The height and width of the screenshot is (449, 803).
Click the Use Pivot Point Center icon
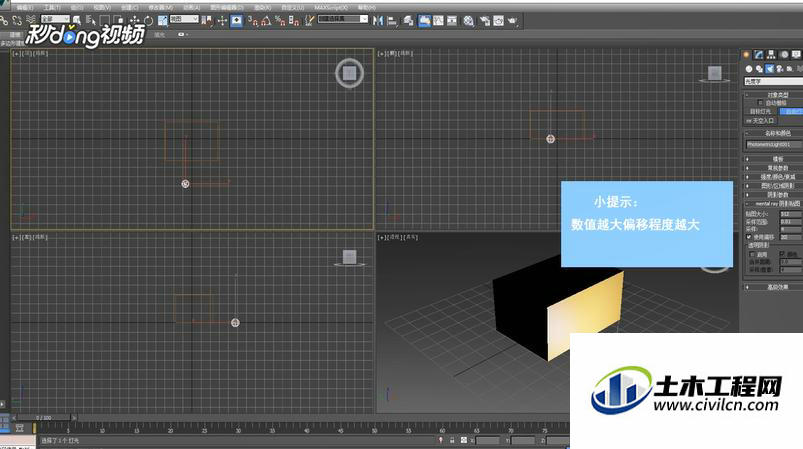tap(207, 20)
